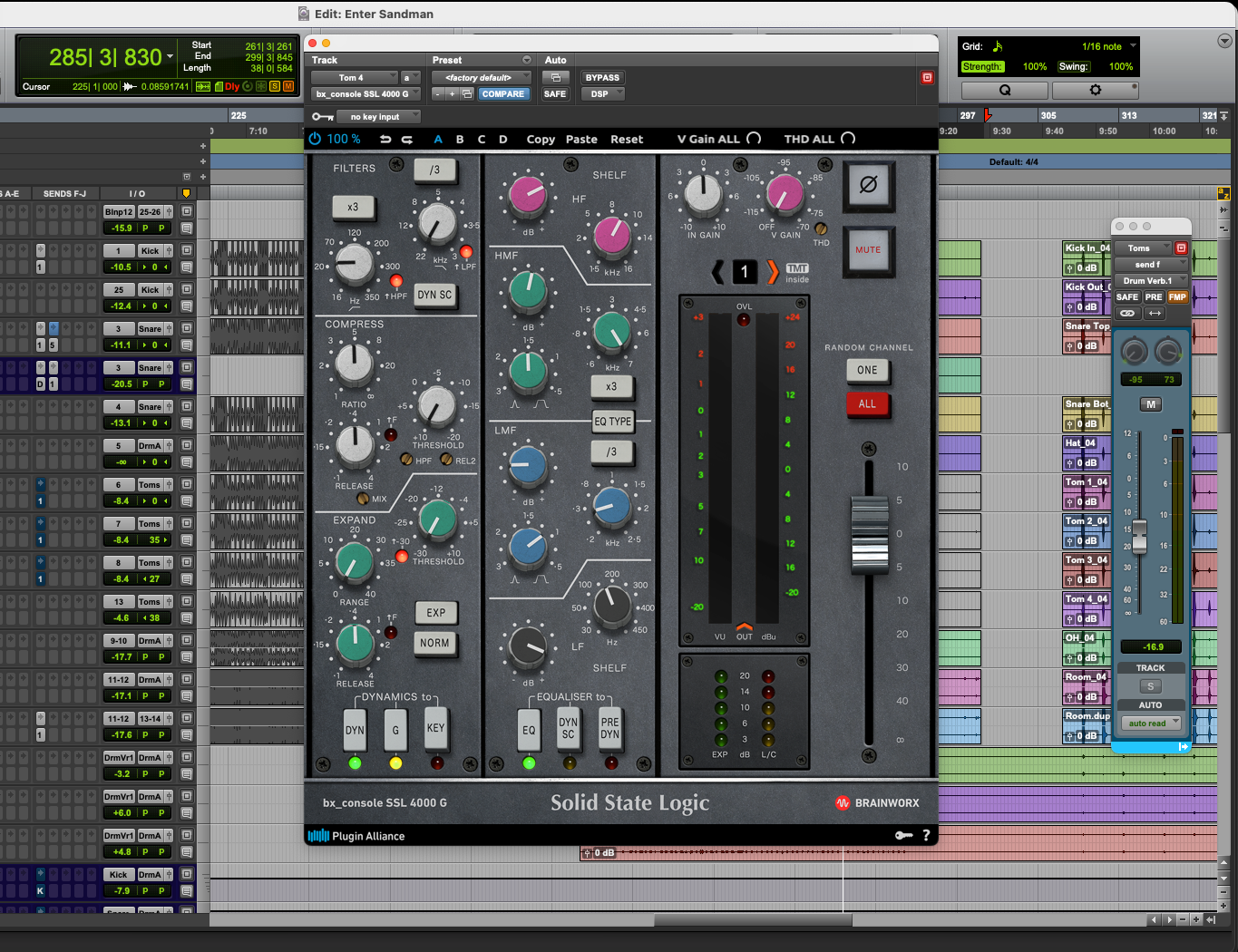The width and height of the screenshot is (1238, 952).
Task: Click the plugin output fader handle
Action: [x=869, y=535]
